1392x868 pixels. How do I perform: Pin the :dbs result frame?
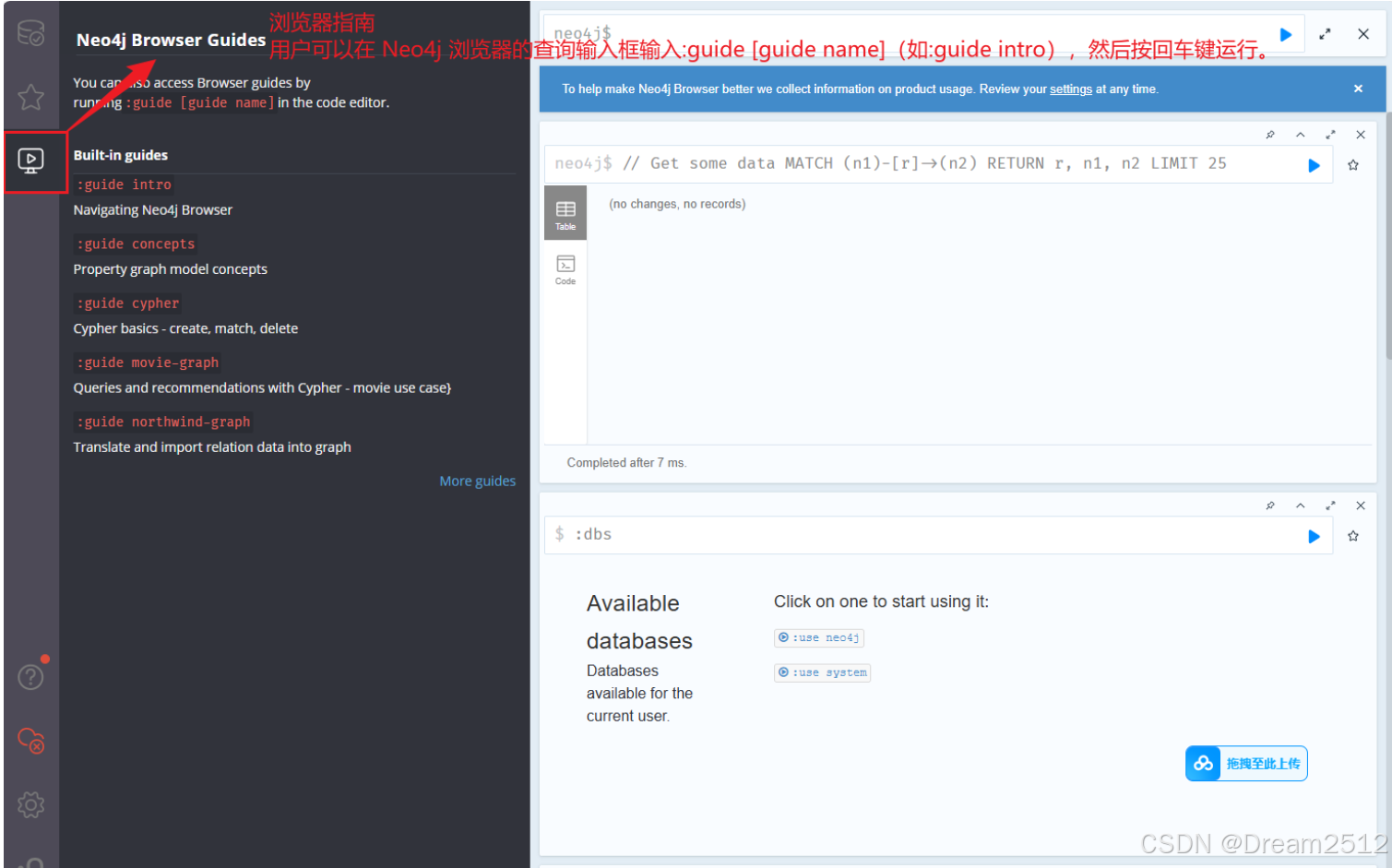point(1270,505)
